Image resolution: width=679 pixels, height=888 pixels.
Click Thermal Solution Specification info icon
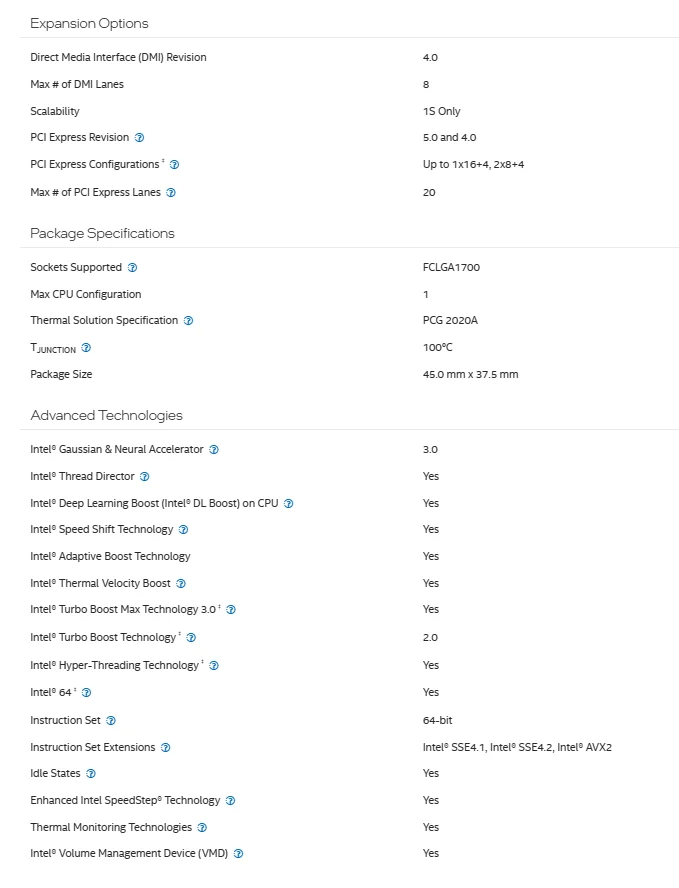coord(188,321)
